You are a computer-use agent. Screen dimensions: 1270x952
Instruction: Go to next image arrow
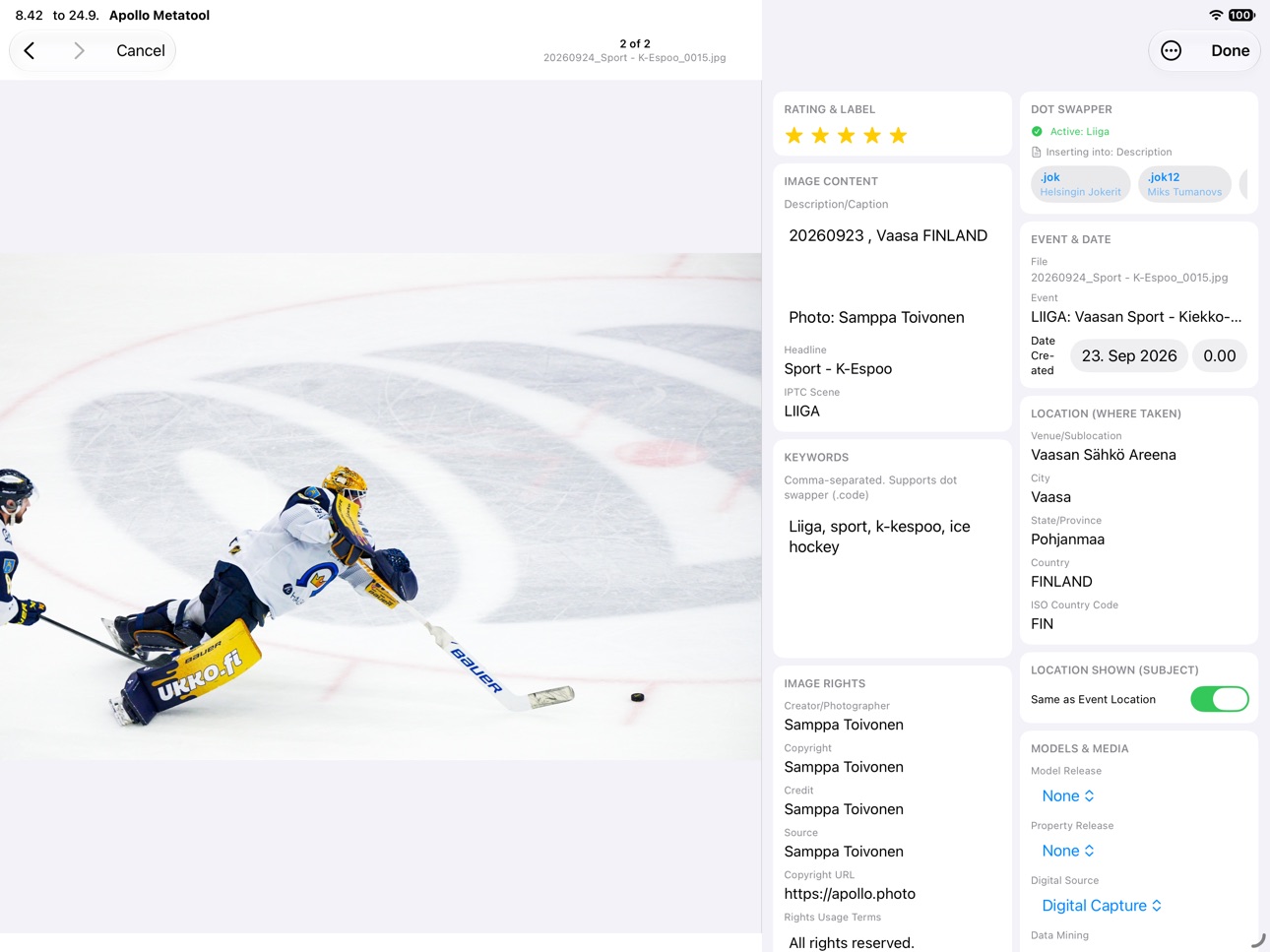tap(79, 51)
